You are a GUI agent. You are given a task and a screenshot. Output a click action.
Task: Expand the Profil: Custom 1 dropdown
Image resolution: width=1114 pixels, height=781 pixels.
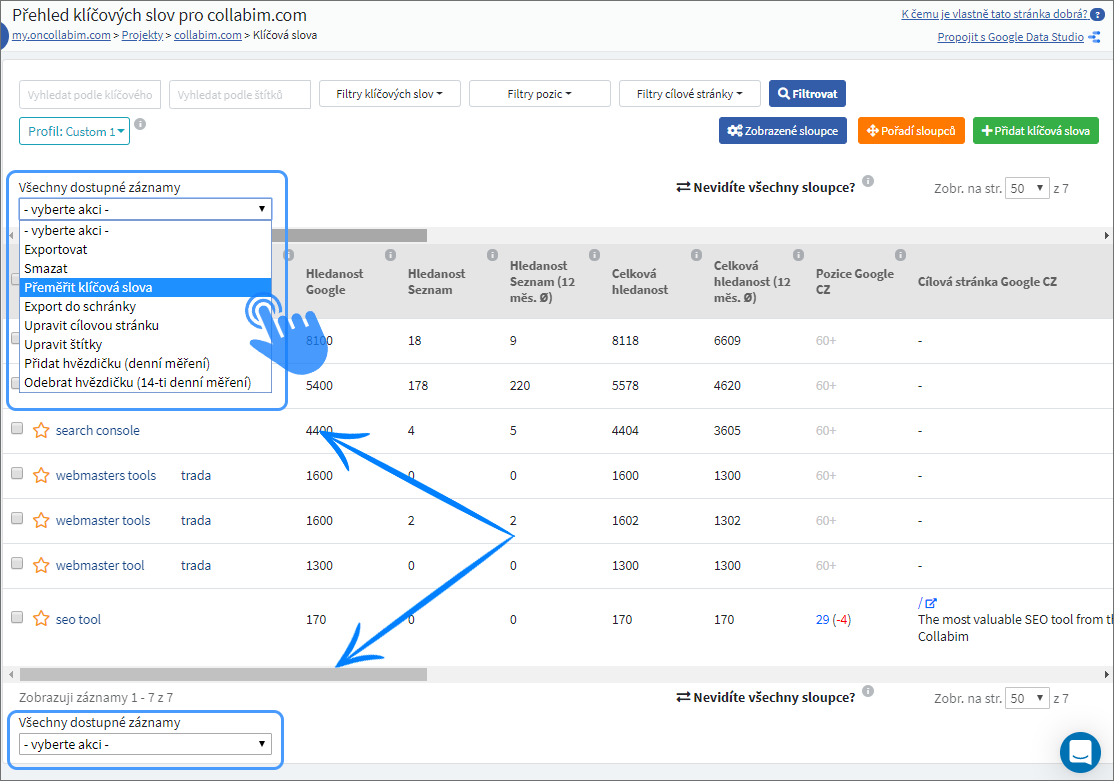pos(75,131)
